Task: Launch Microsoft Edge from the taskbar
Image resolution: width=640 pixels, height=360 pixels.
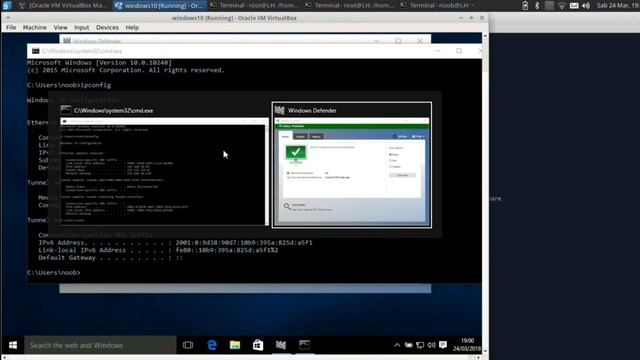Action: coord(212,345)
